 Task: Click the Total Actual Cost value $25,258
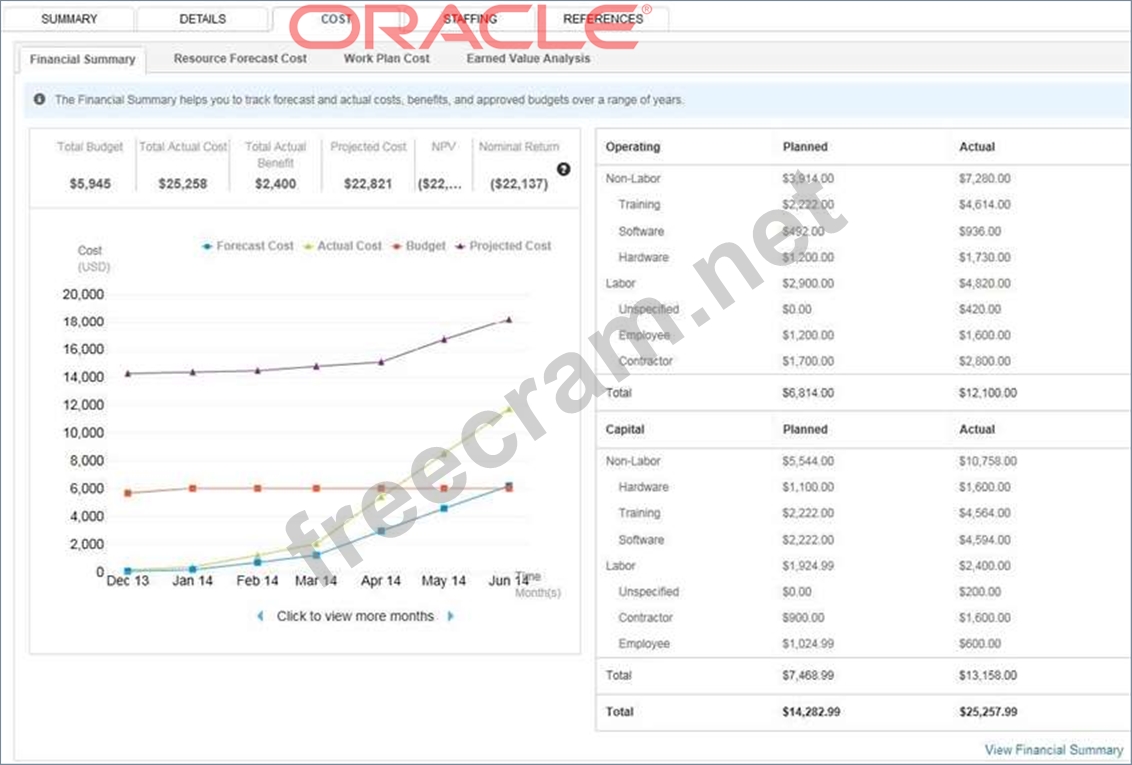point(183,184)
